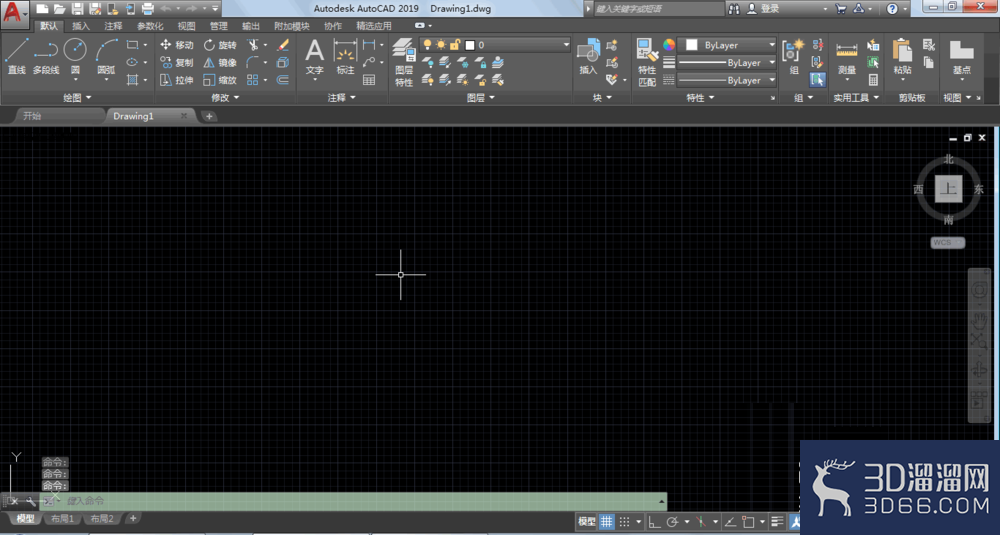Open the Insert (插入) ribbon tab
1000x535 pixels.
pos(81,26)
